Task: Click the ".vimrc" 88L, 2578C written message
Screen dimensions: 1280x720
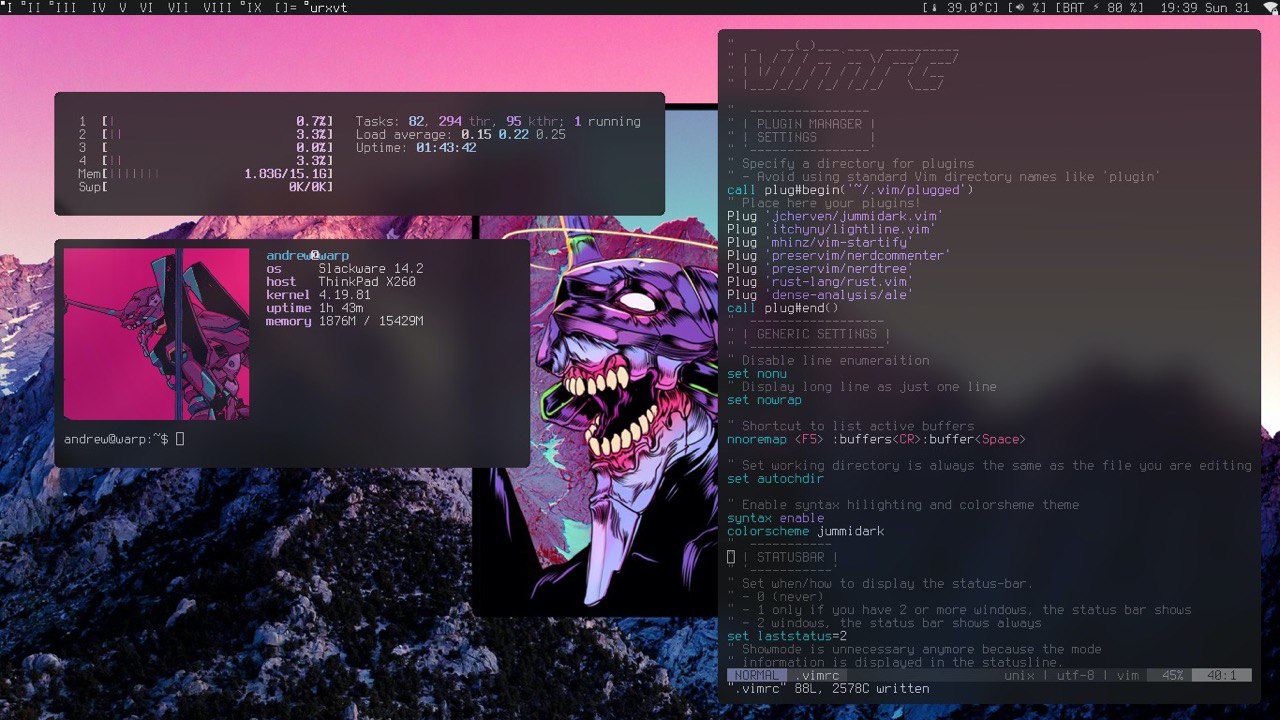Action: coord(828,688)
